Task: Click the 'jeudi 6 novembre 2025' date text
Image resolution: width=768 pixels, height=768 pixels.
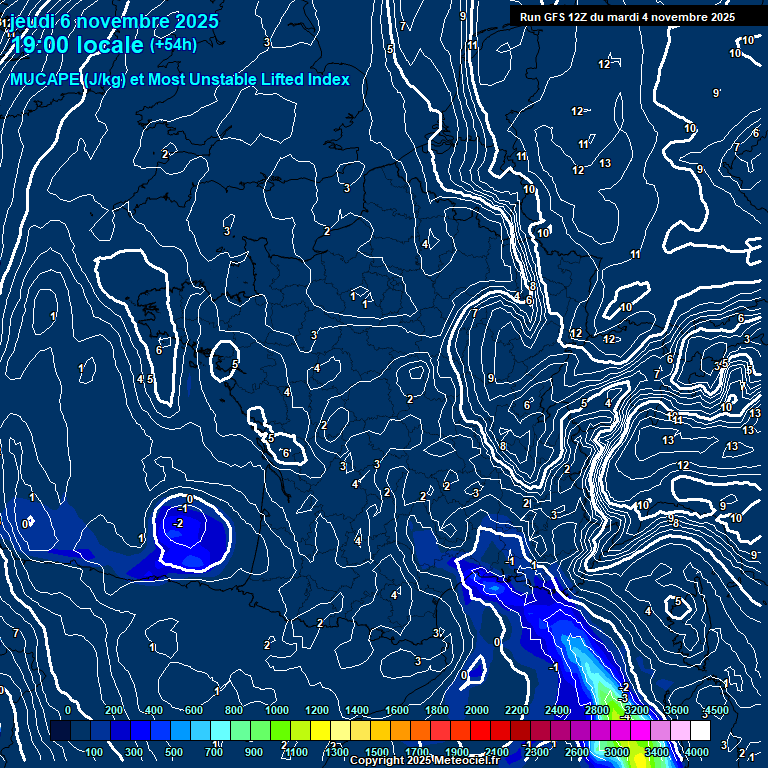Action: click(x=114, y=21)
